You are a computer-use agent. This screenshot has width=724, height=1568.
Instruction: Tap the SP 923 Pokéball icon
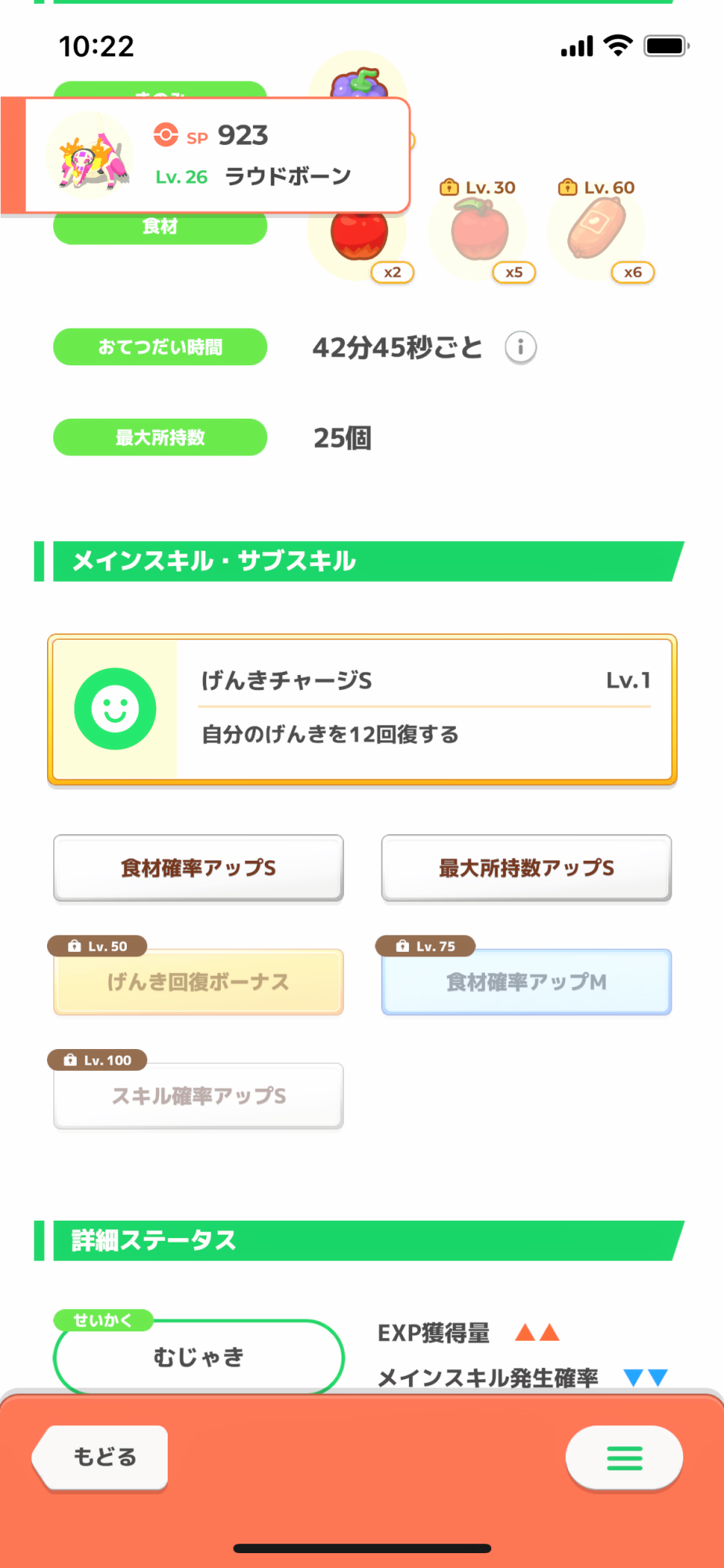(165, 135)
